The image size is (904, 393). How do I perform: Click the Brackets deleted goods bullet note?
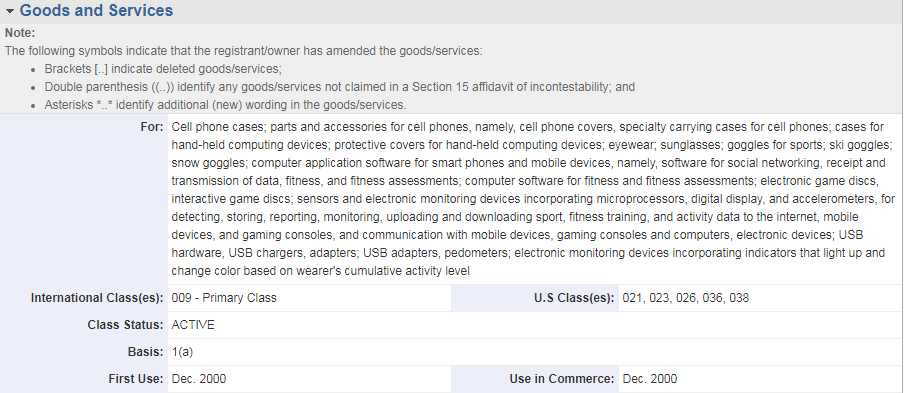tap(163, 69)
